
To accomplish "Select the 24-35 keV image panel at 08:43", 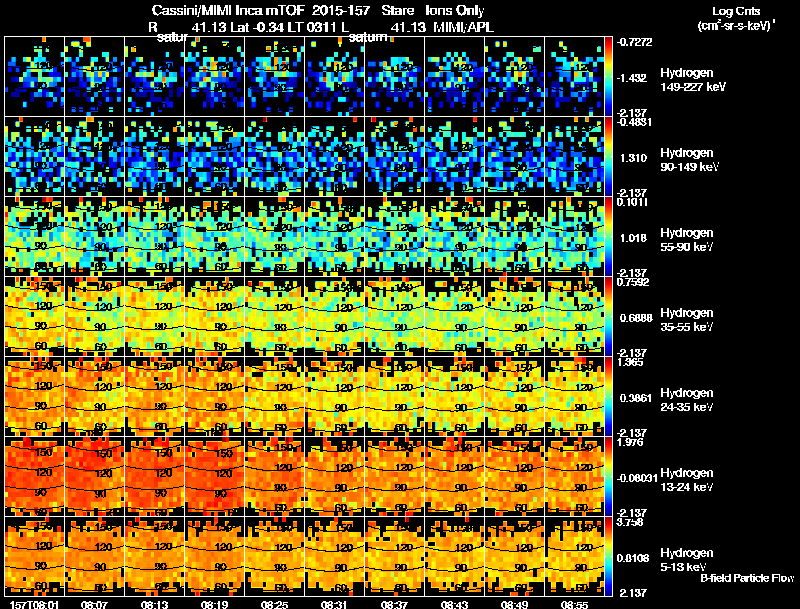I will 454,397.
